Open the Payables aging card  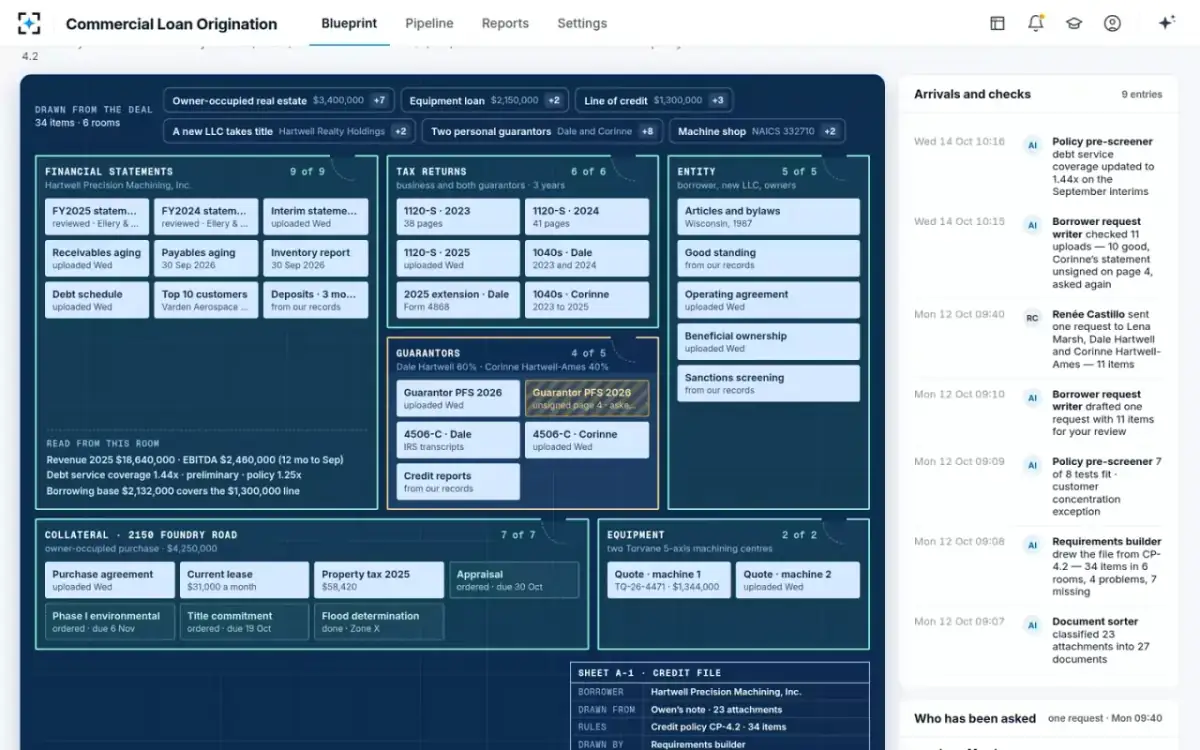tap(206, 259)
